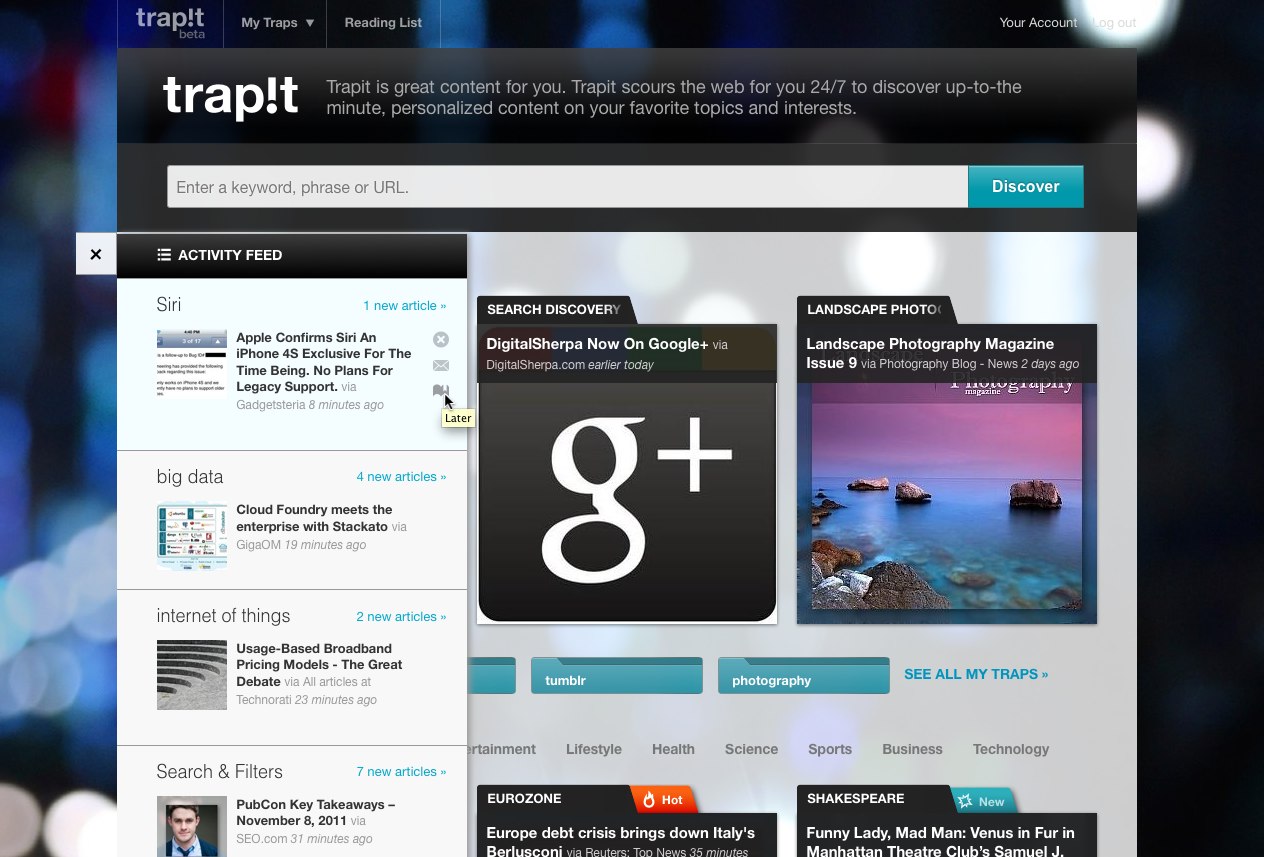Read 'PubCon Key Takeaways – November 8, 2011'
1264x857 pixels.
click(316, 812)
